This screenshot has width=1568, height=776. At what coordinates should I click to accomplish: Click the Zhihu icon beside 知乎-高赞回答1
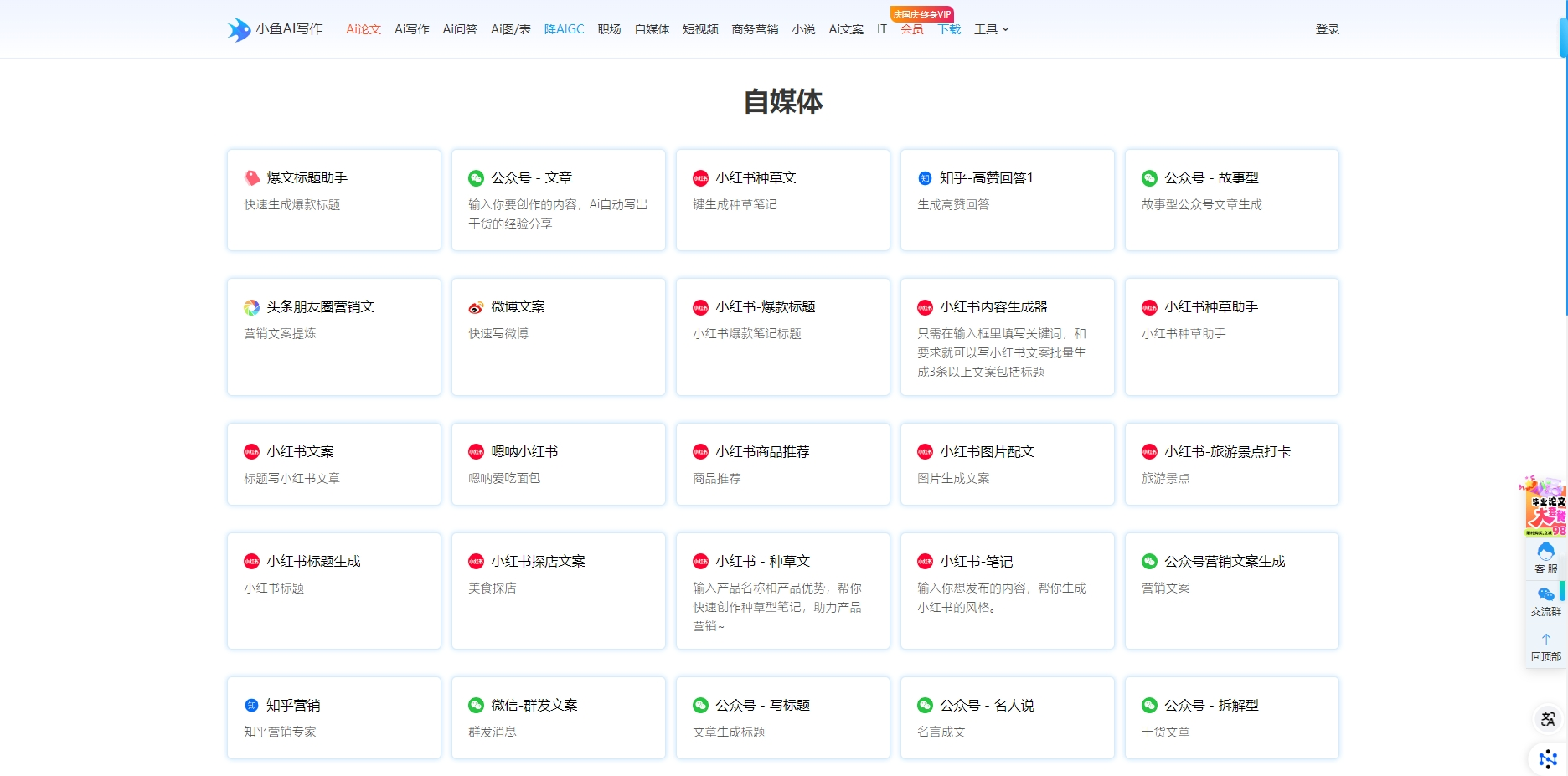click(x=925, y=178)
